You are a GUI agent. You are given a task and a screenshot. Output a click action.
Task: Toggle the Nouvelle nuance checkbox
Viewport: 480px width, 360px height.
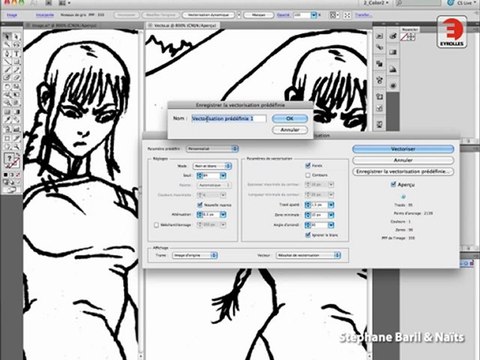click(200, 205)
